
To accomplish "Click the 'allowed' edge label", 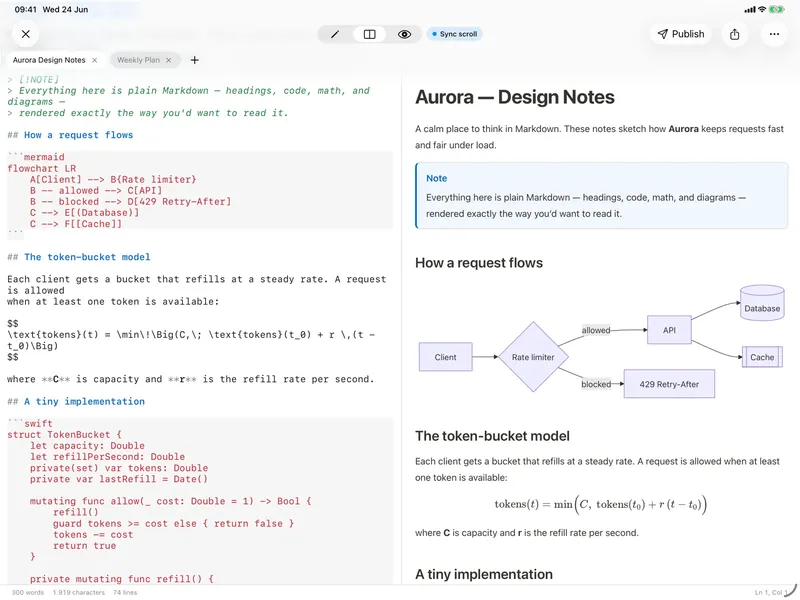I will point(596,330).
